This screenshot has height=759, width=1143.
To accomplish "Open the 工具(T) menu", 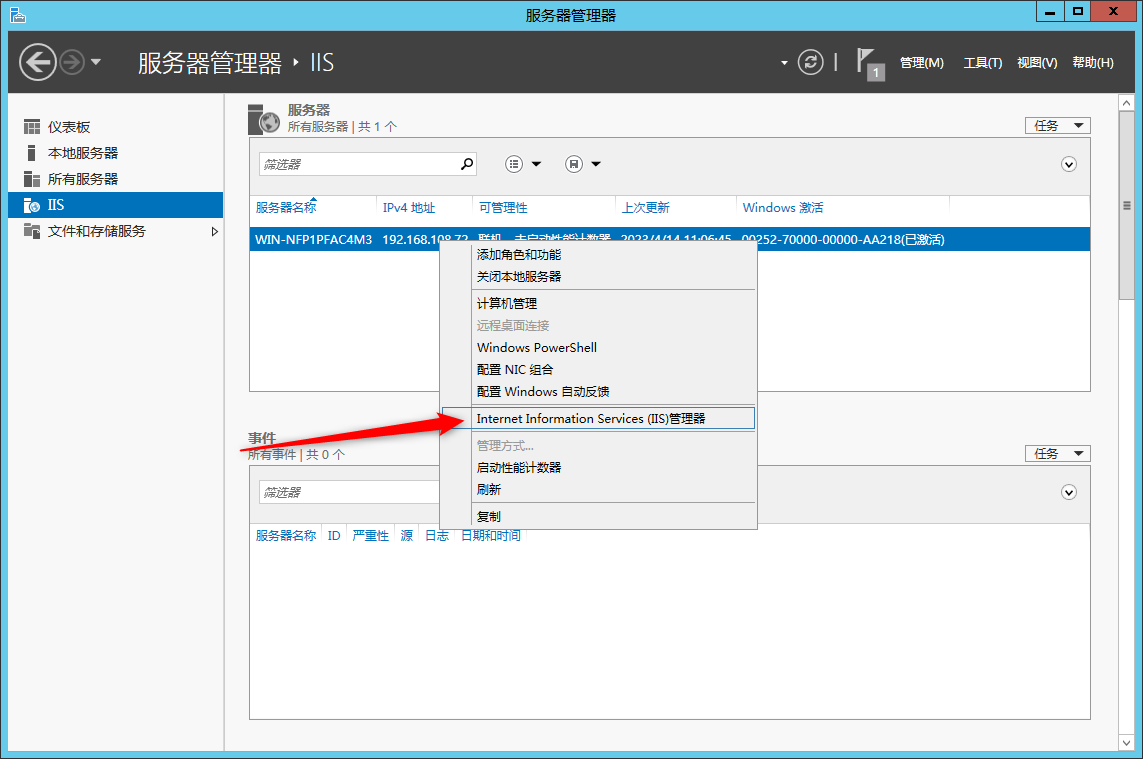I will tap(983, 63).
